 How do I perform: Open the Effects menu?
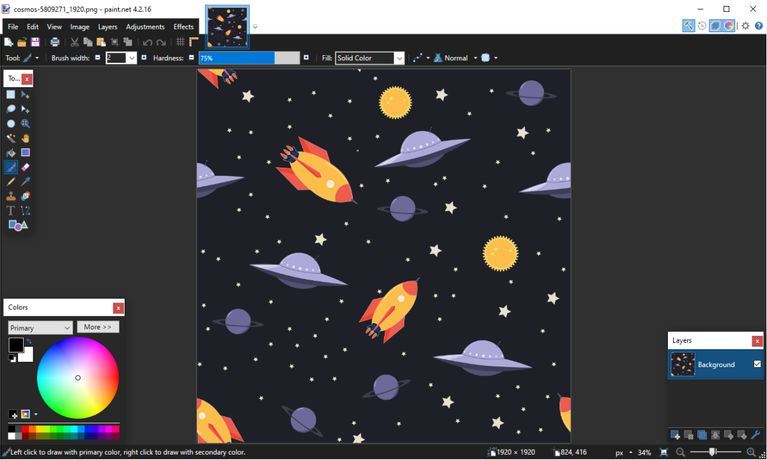click(183, 27)
